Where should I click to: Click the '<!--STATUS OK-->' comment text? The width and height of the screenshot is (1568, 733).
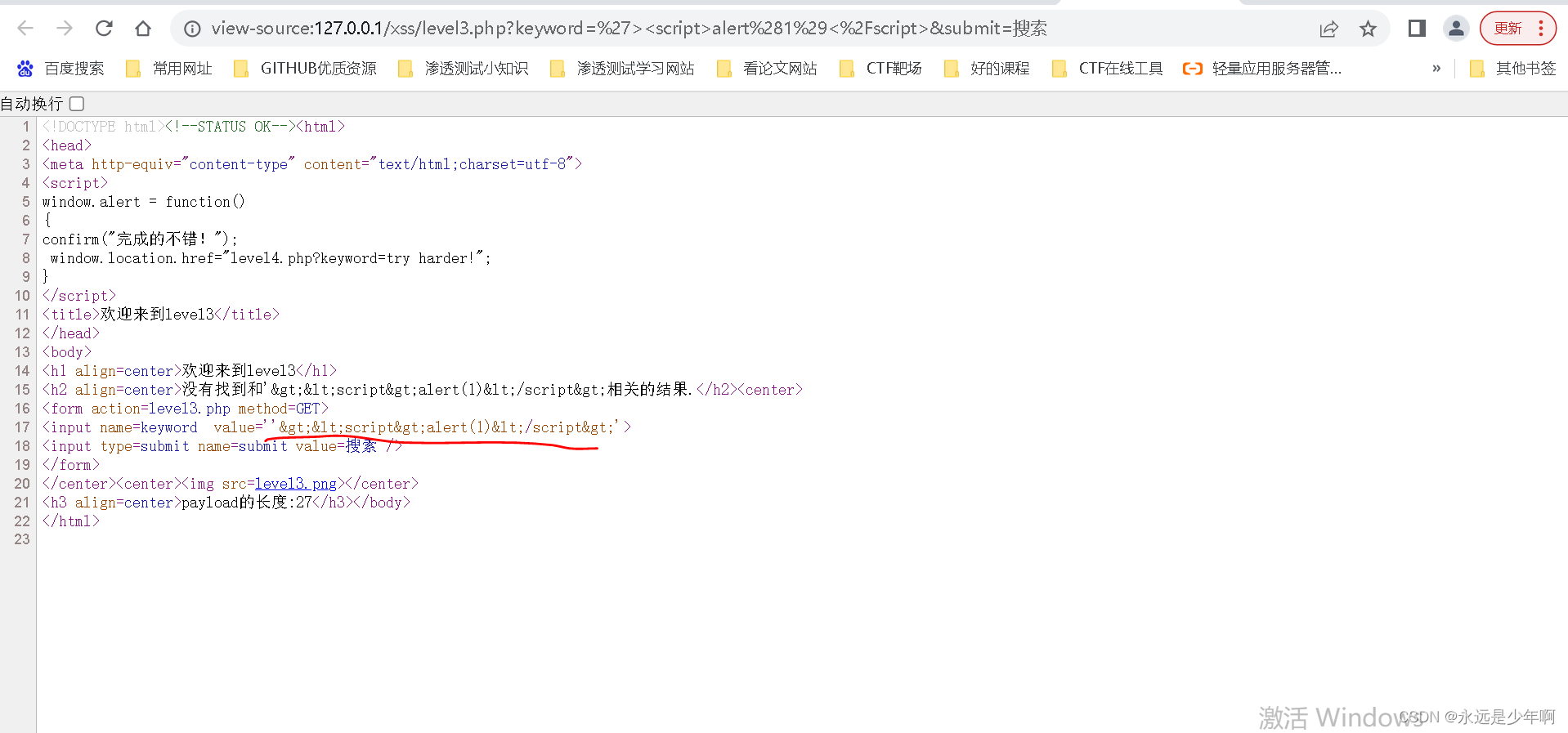click(x=231, y=127)
